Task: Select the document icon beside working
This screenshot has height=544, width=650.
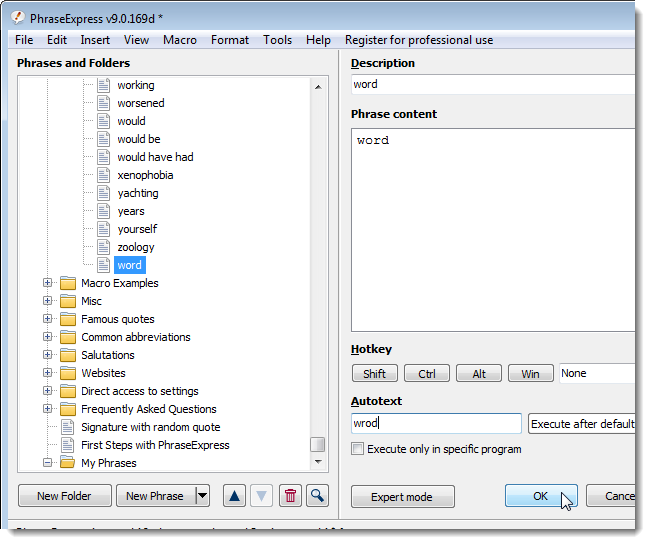Action: coord(103,85)
